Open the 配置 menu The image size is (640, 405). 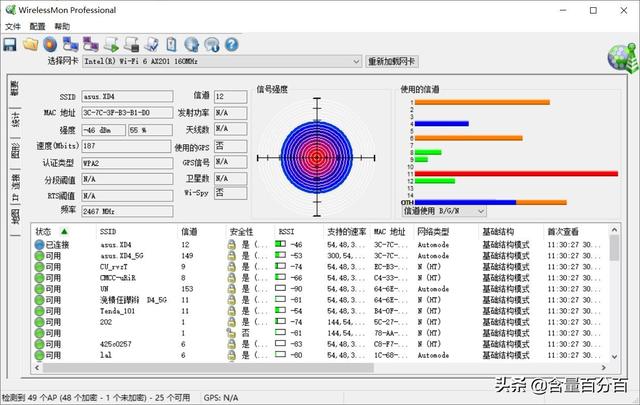[x=37, y=27]
